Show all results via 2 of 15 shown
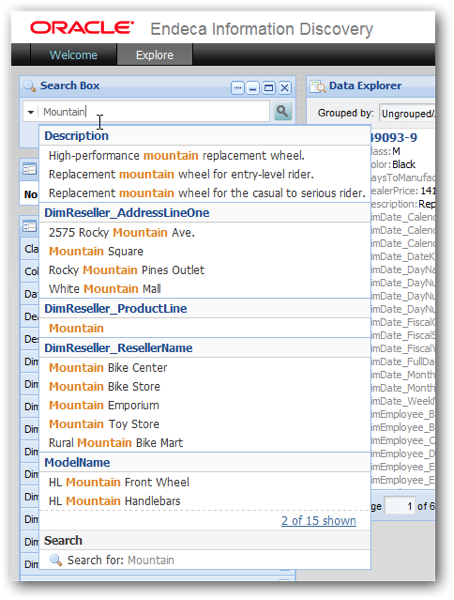The width and height of the screenshot is (454, 600). tap(318, 520)
